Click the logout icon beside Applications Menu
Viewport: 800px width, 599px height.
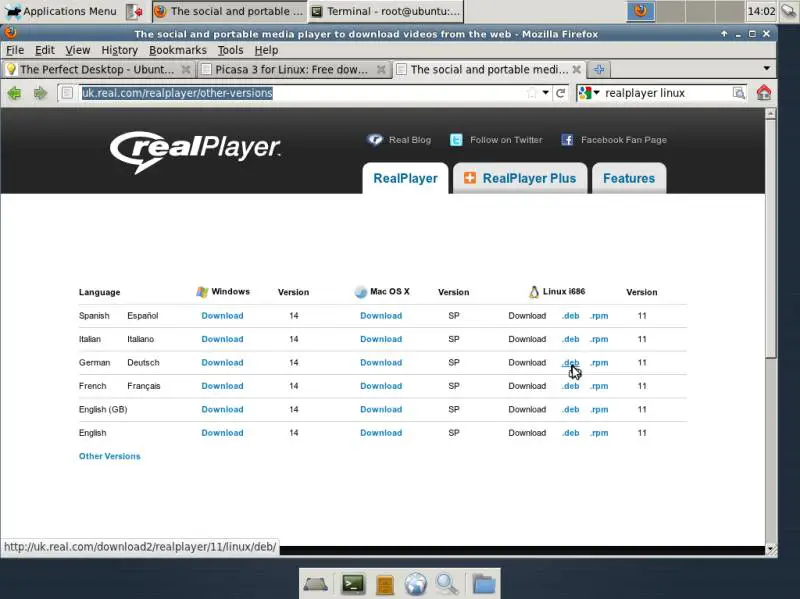point(134,11)
